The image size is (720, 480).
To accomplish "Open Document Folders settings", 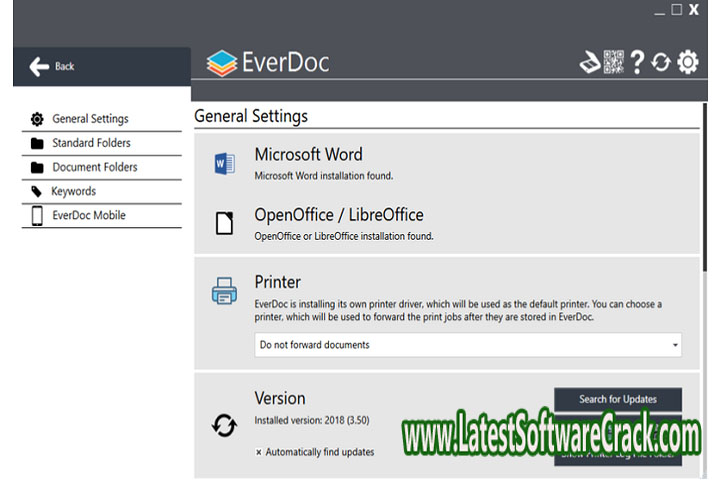I will coord(95,167).
